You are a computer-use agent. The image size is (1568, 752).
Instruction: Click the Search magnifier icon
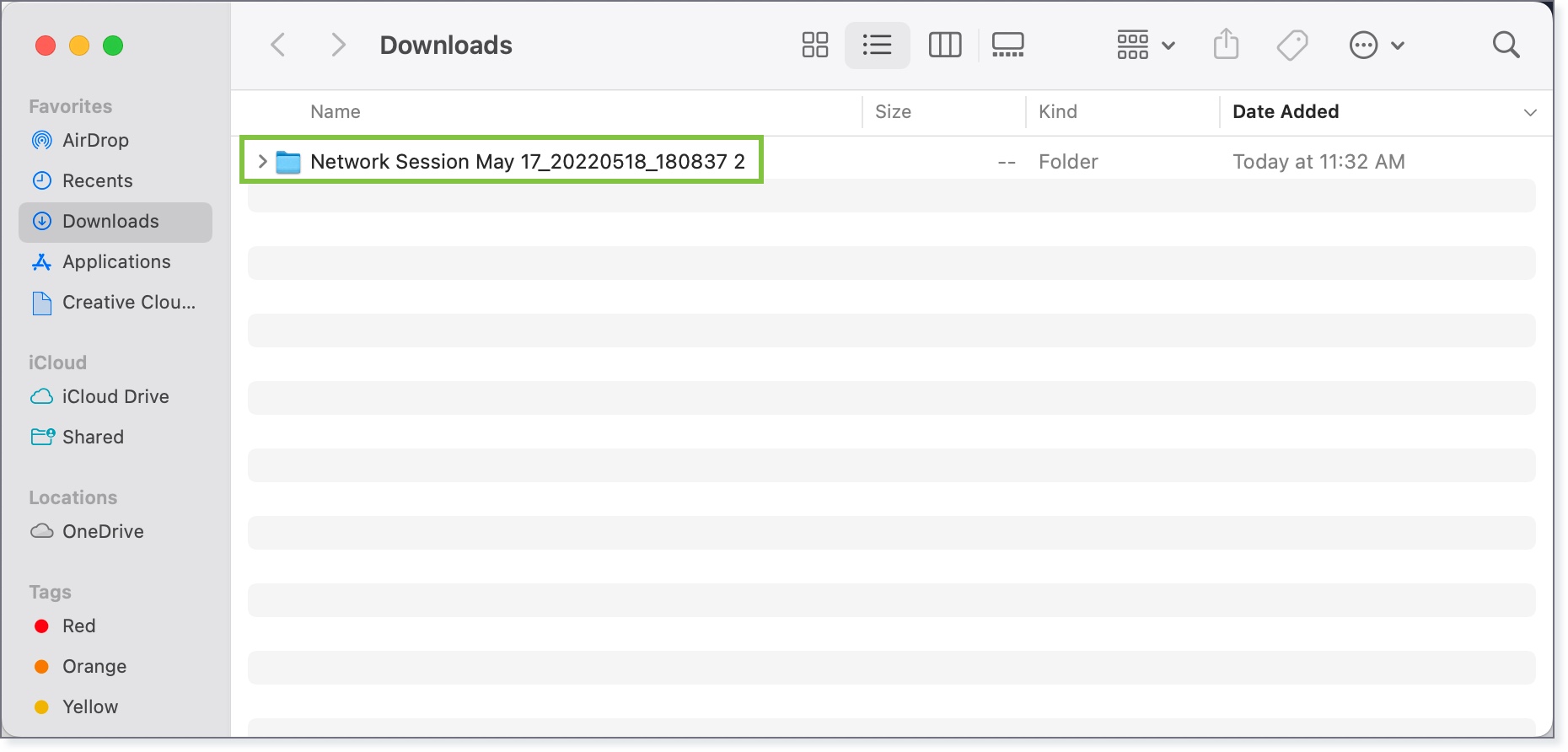click(1506, 45)
